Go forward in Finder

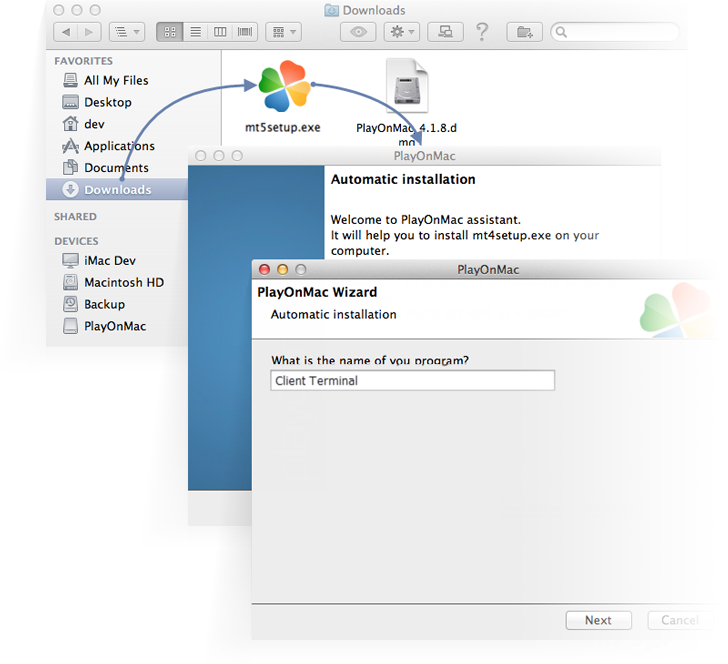tap(88, 32)
